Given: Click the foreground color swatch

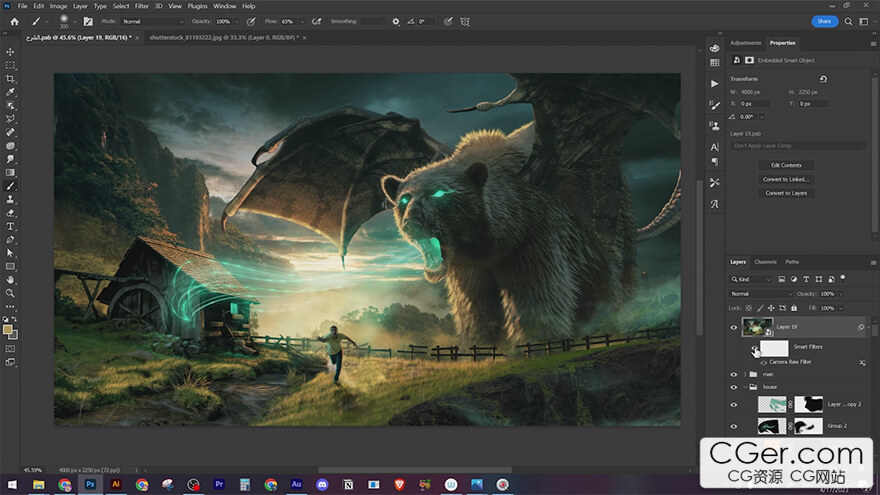Looking at the screenshot, I should 8,330.
